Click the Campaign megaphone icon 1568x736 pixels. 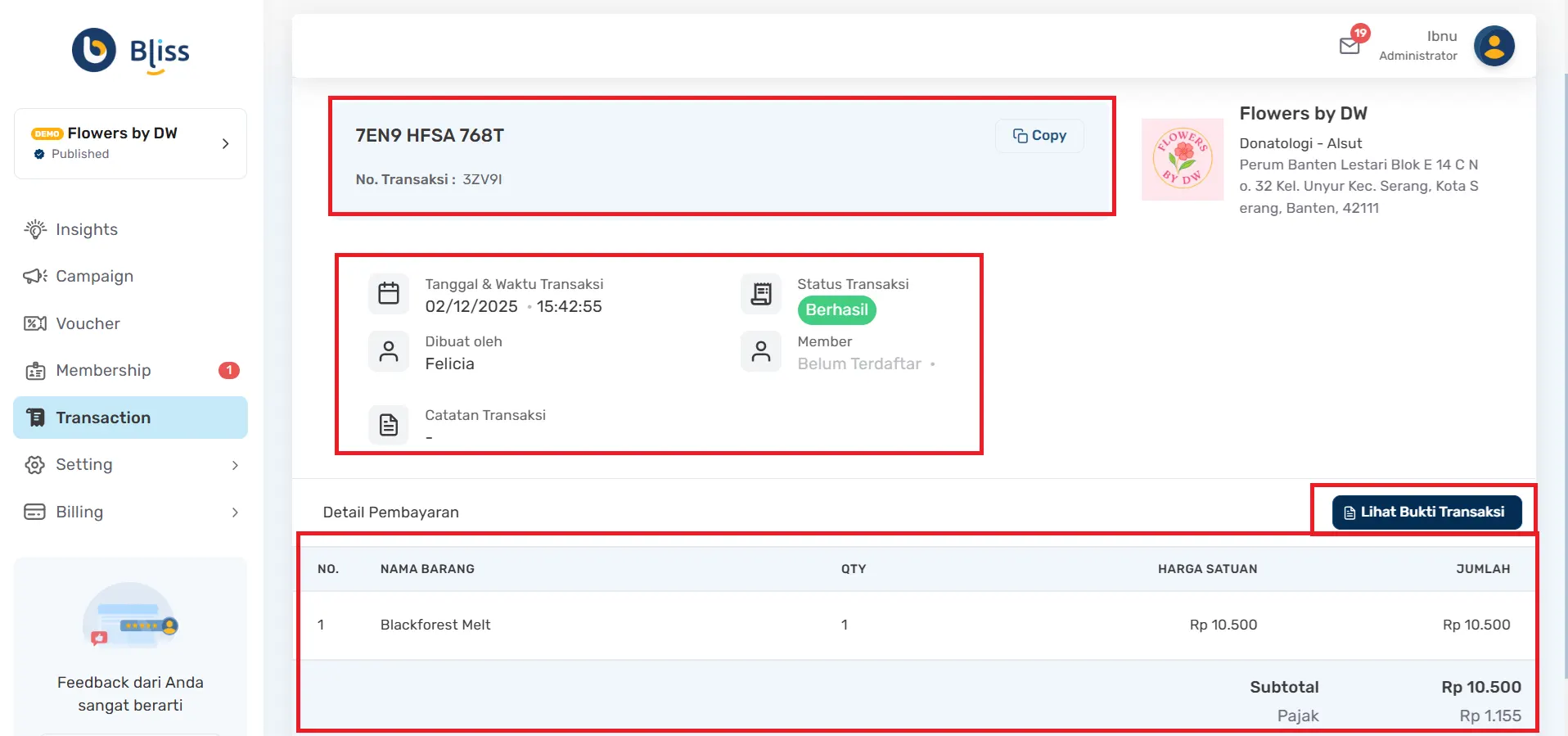click(35, 277)
